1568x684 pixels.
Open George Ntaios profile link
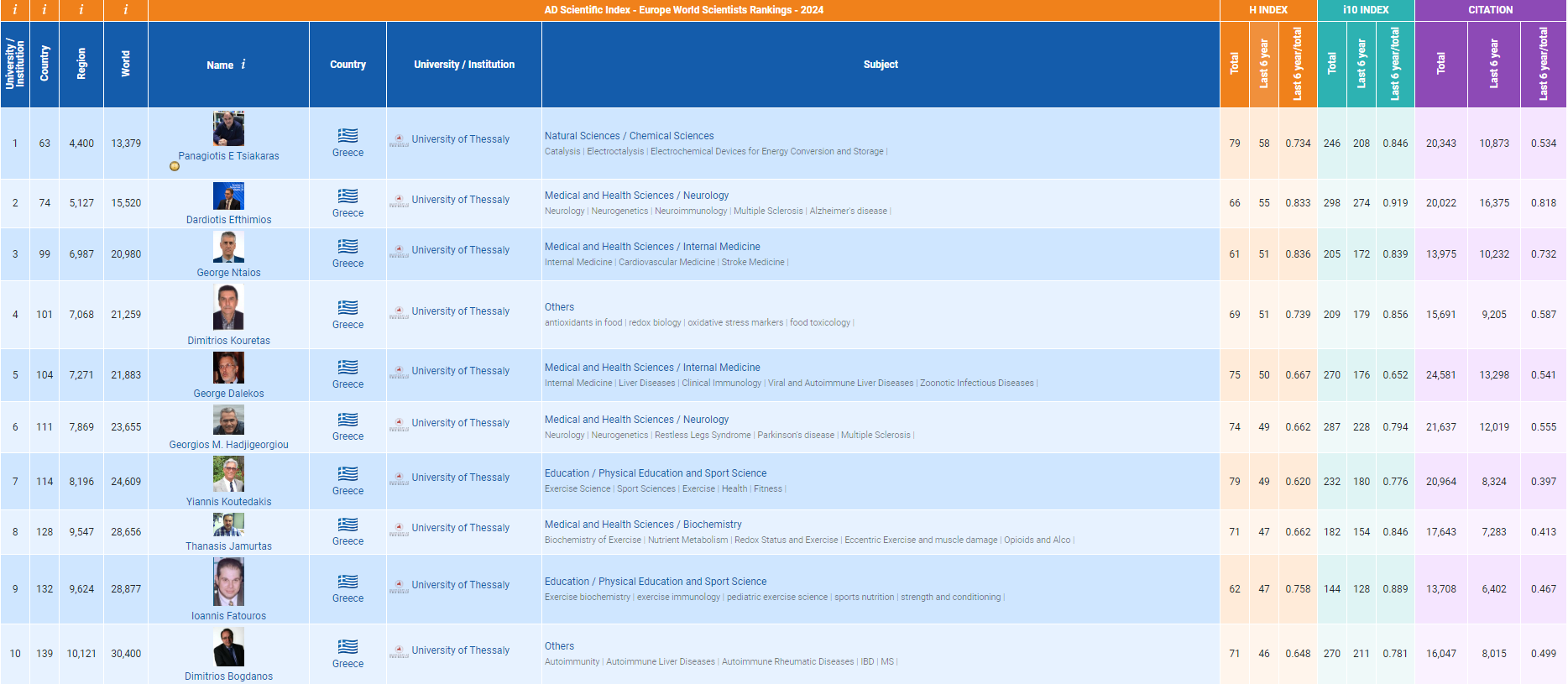pyautogui.click(x=228, y=273)
